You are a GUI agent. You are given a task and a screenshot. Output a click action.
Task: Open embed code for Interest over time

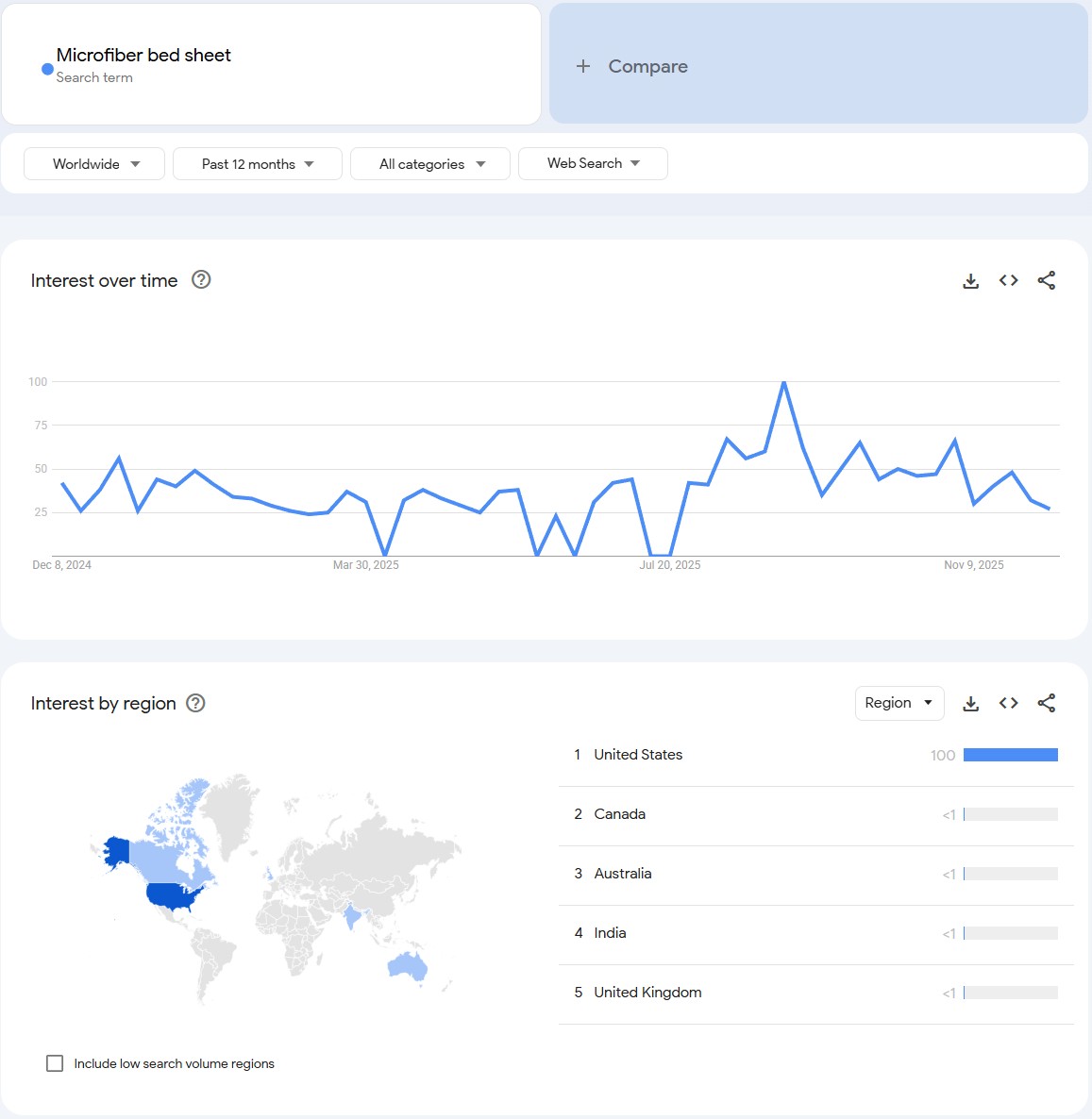pos(1008,280)
